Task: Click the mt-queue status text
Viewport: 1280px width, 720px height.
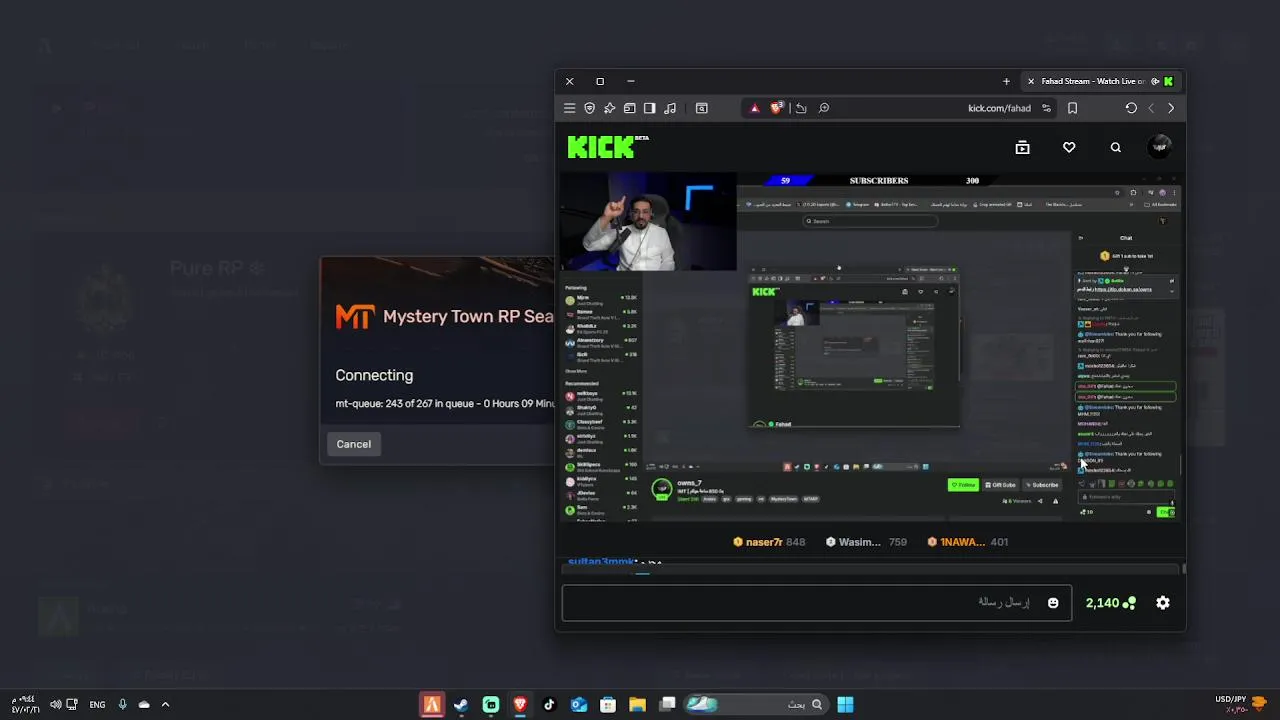Action: coord(445,404)
